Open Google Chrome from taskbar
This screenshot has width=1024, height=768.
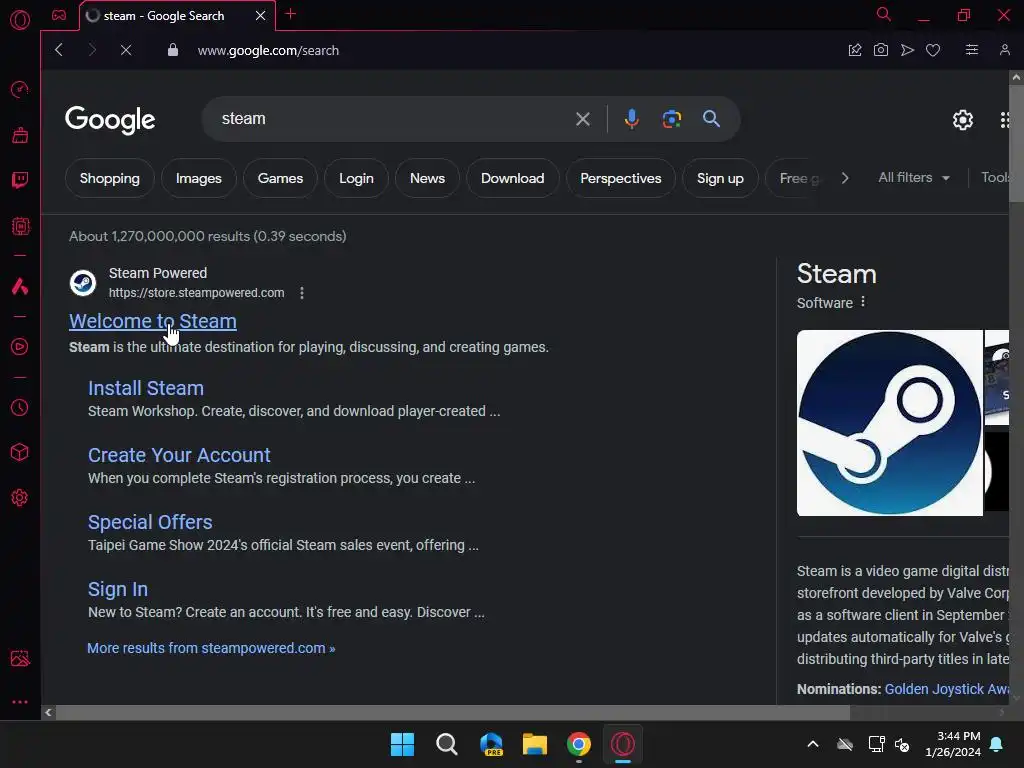(x=579, y=744)
